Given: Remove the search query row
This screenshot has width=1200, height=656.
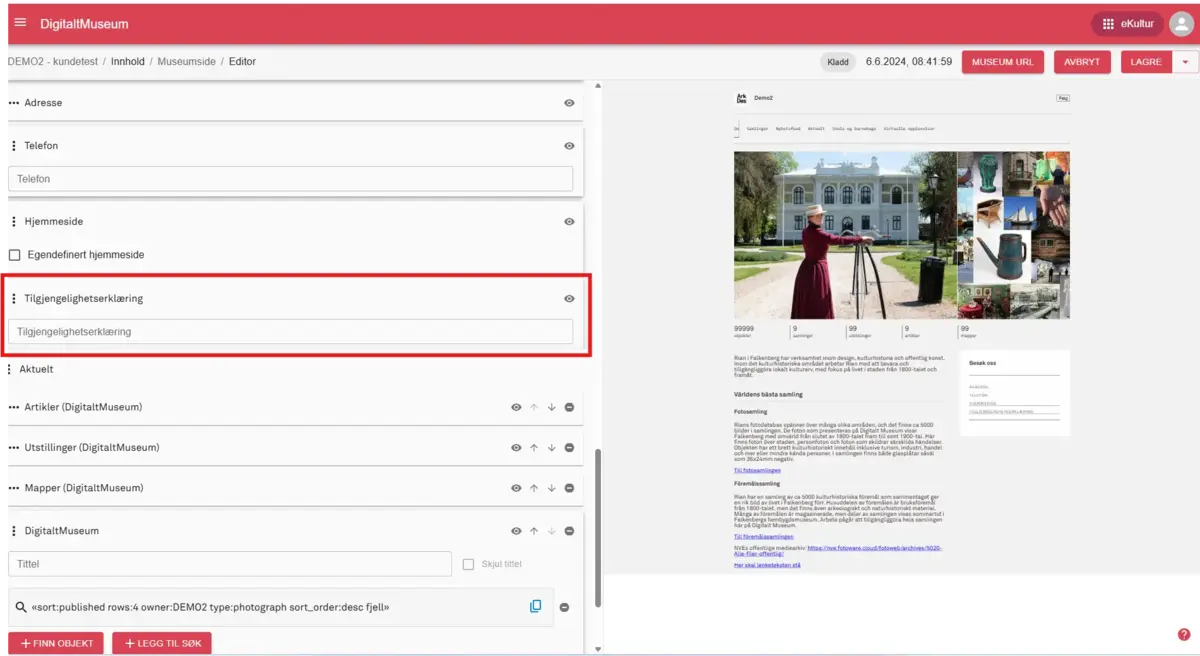Looking at the screenshot, I should pos(564,607).
